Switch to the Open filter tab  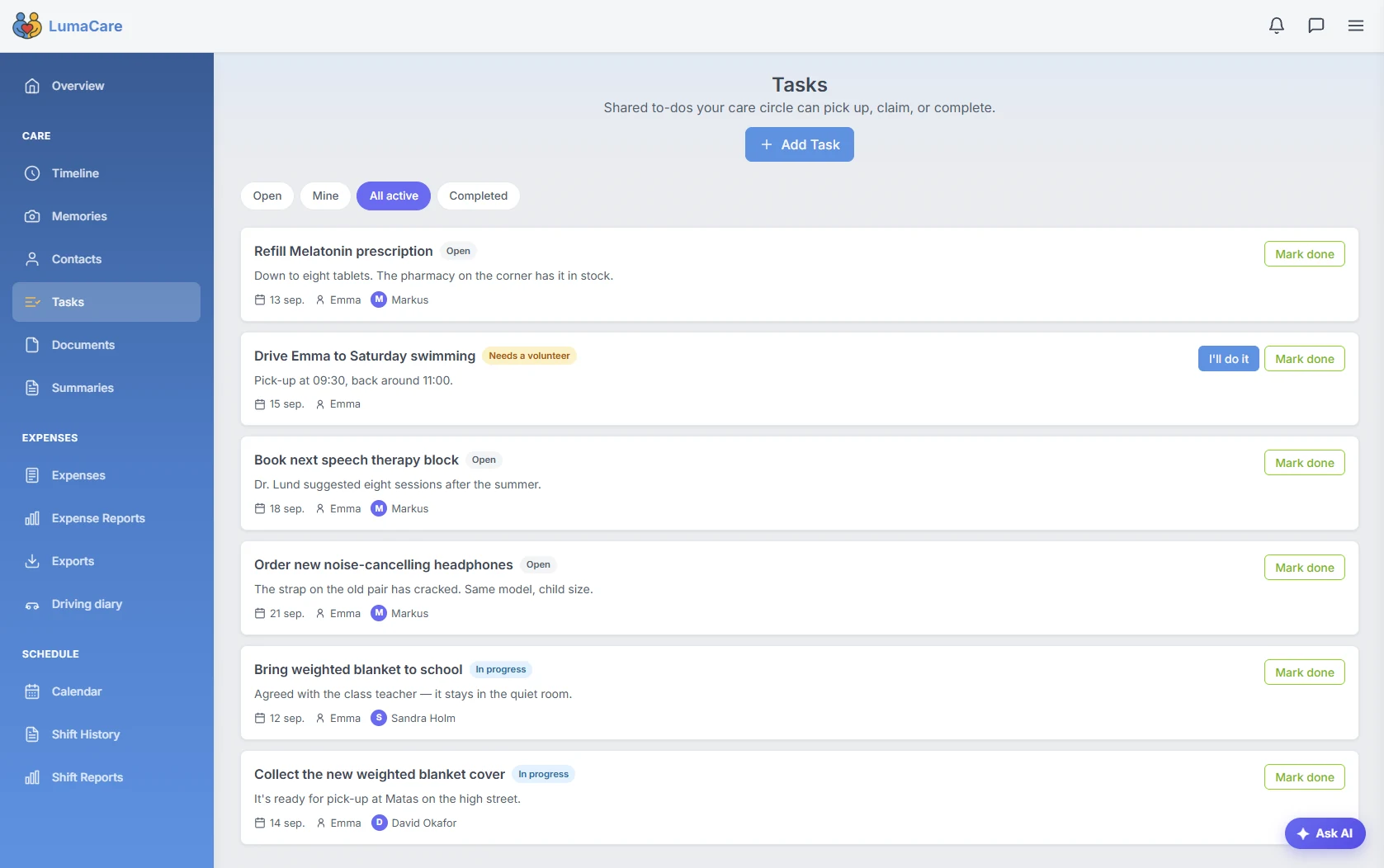[267, 196]
